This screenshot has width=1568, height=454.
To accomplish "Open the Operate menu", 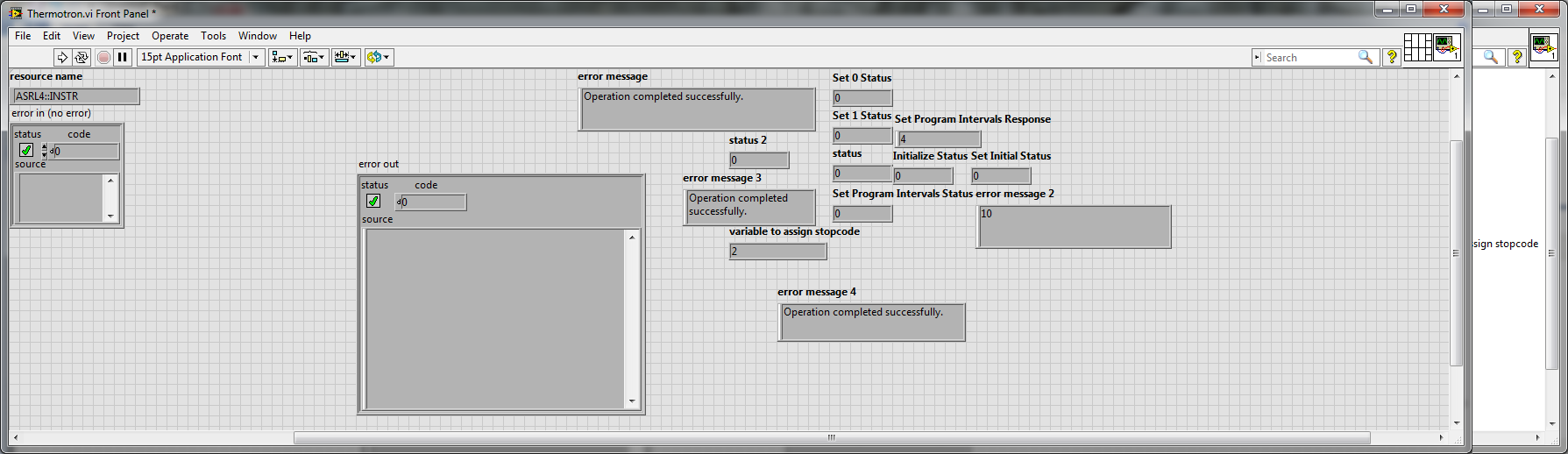I will point(170,36).
